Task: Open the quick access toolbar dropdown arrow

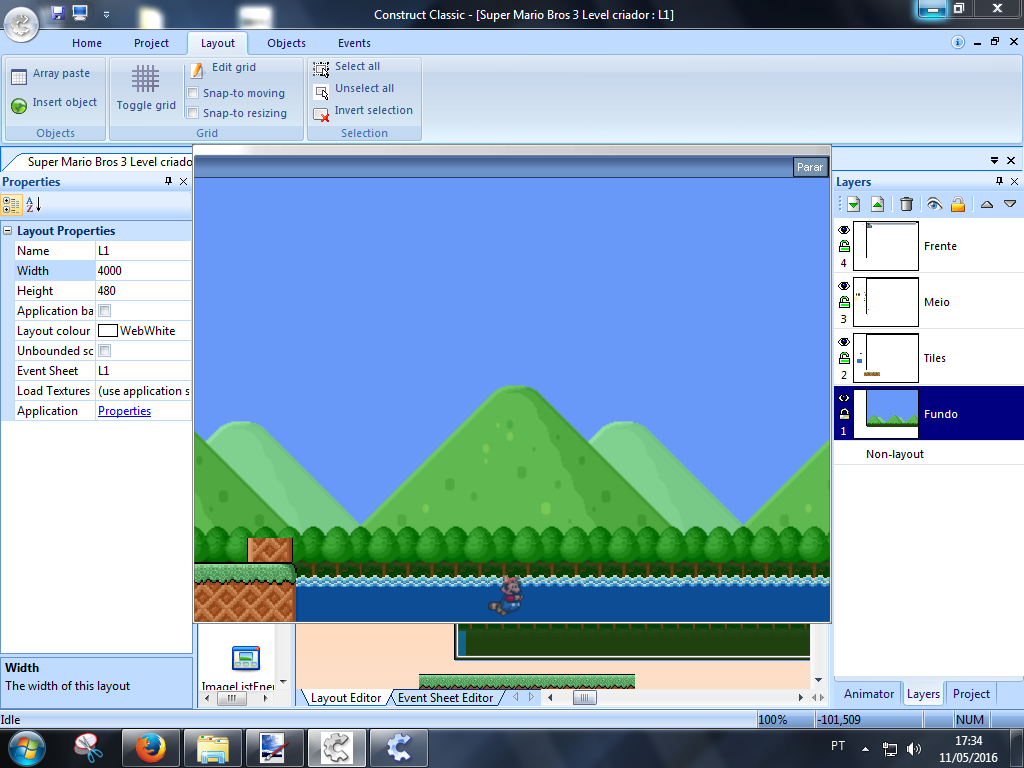Action: pyautogui.click(x=106, y=14)
